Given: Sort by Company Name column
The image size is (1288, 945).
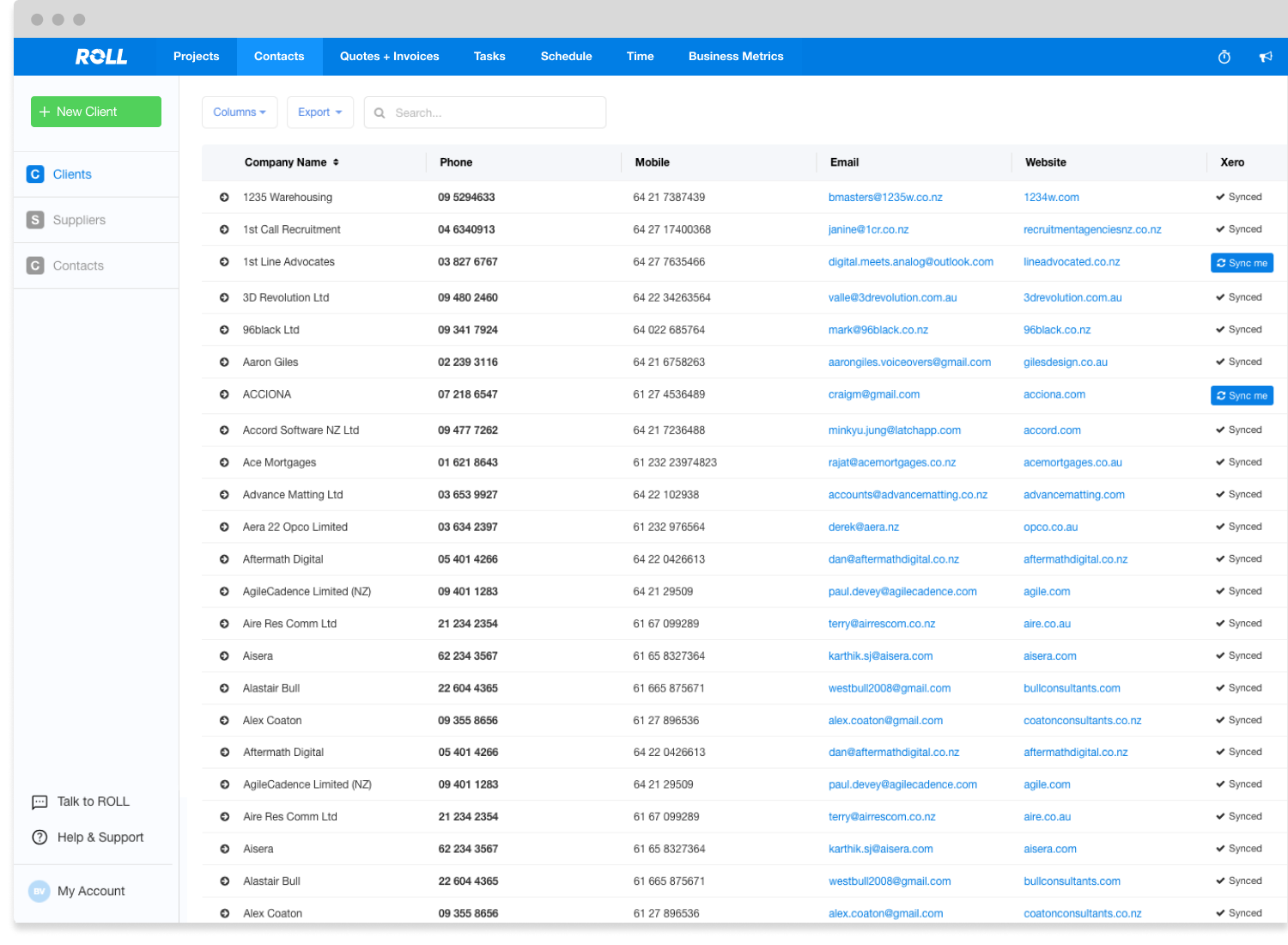Looking at the screenshot, I should coord(291,162).
